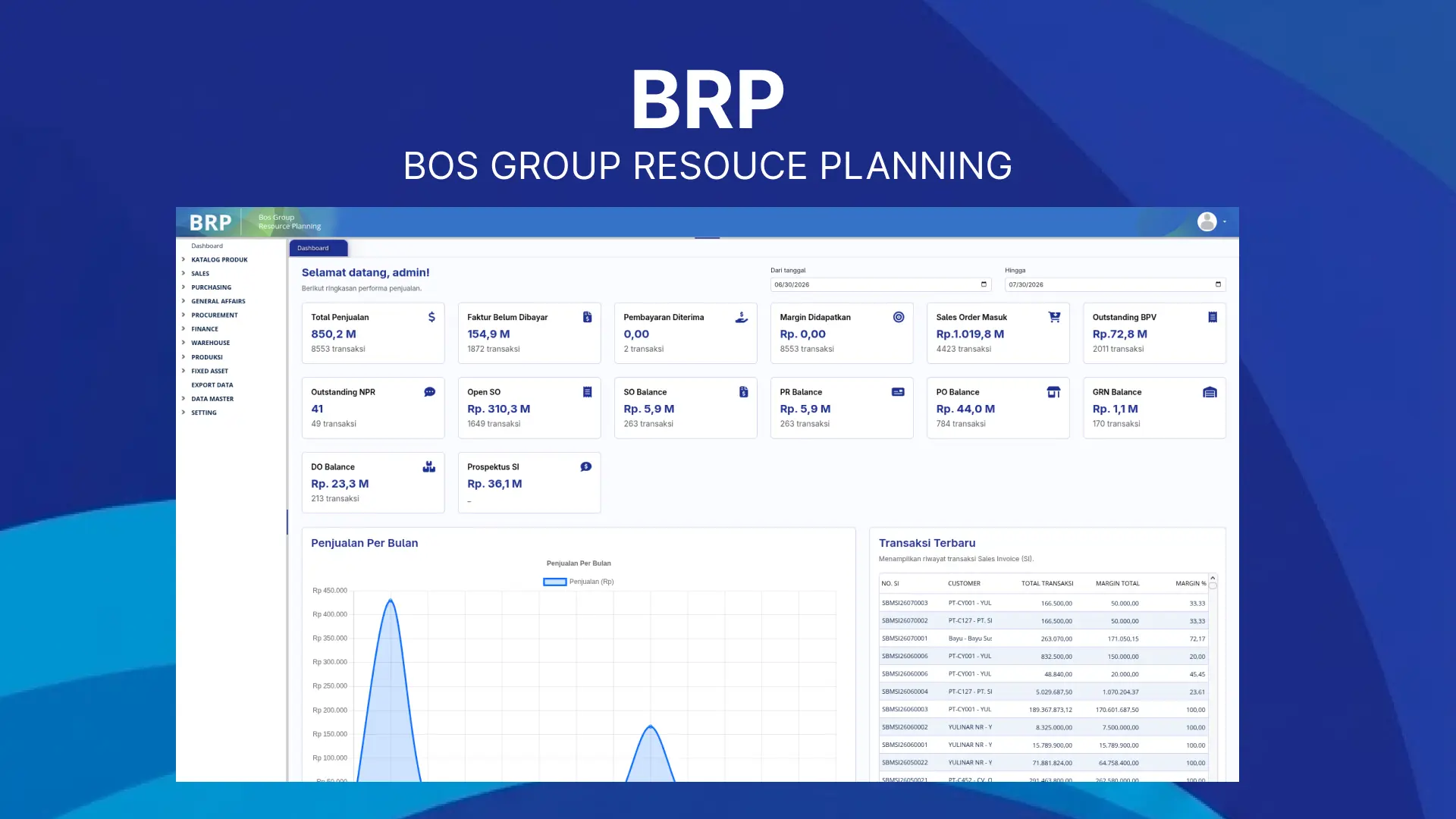This screenshot has height=819, width=1456.
Task: Click the dollar bubble icon on Prospektus SI card
Action: click(586, 467)
